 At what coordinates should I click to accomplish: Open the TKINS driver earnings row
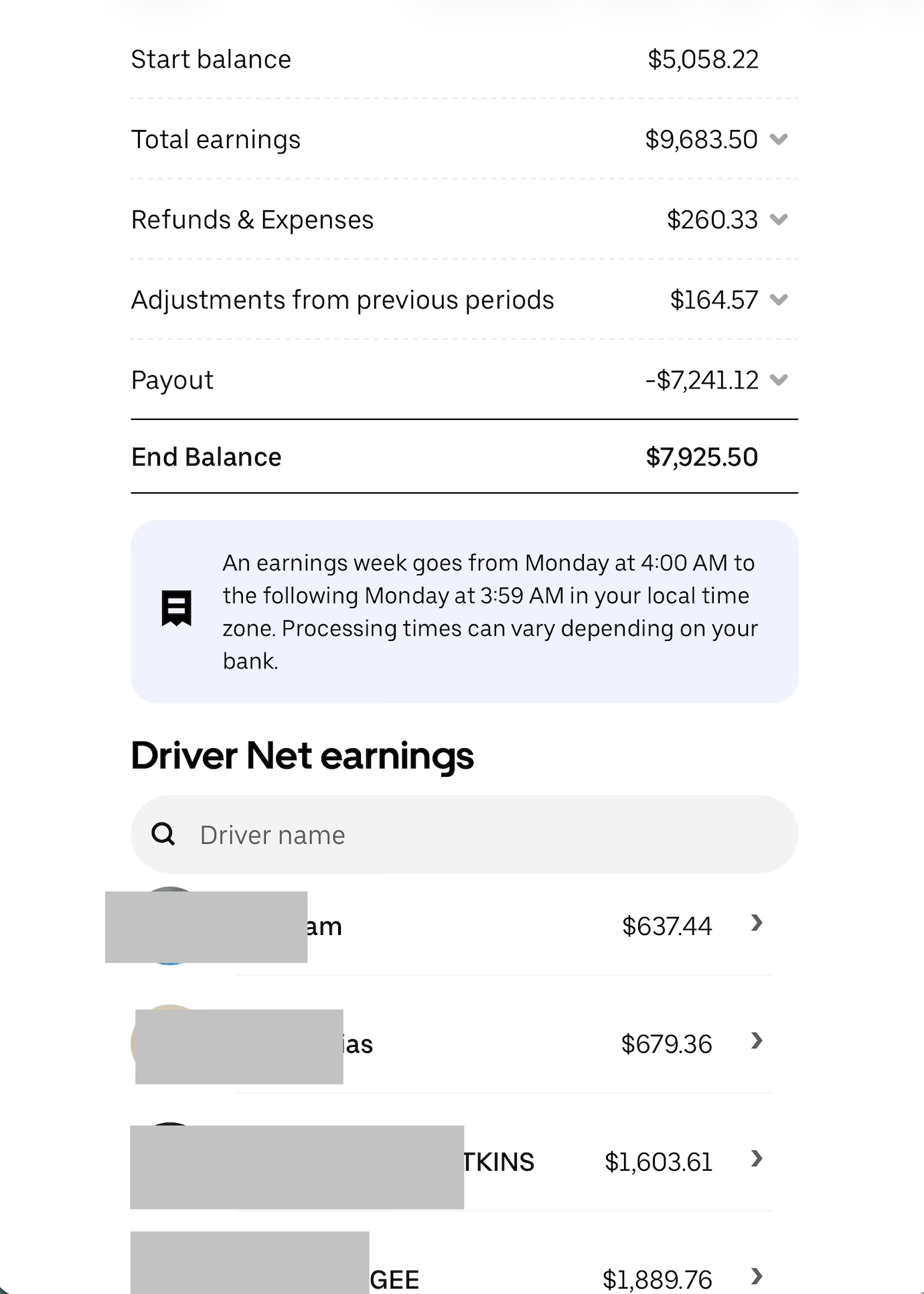(499, 1162)
